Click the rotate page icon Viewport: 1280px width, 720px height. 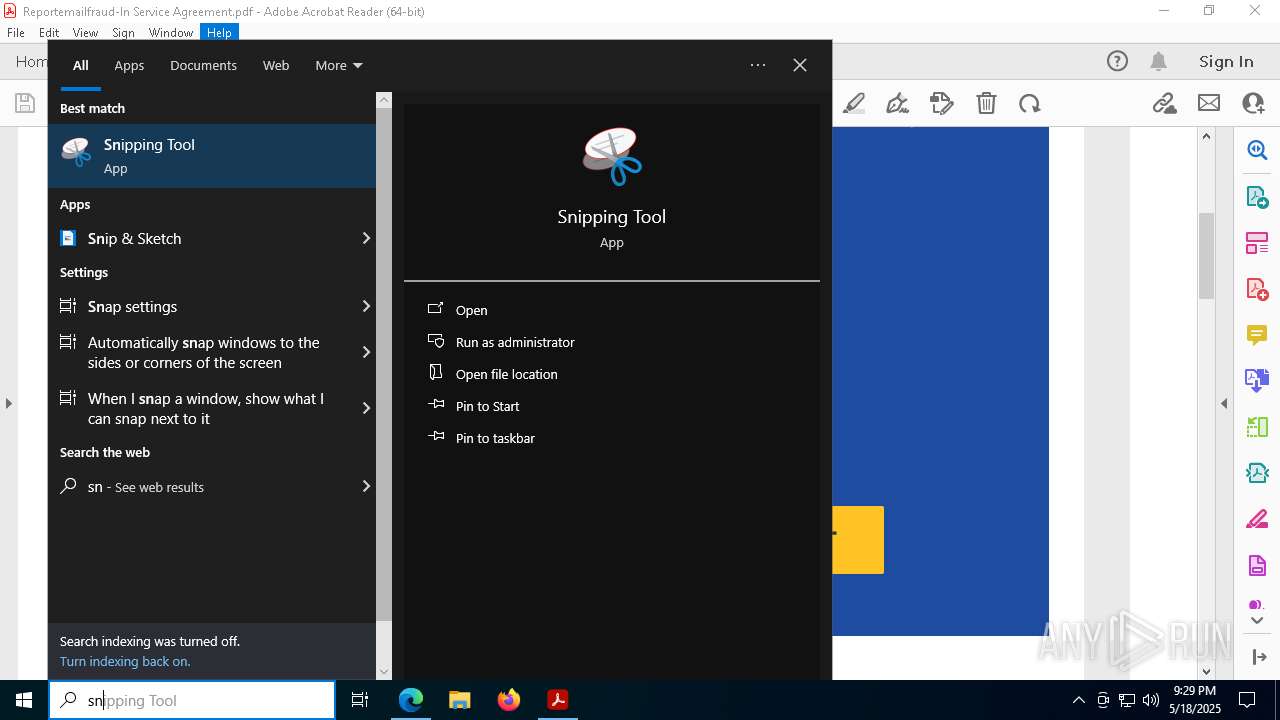[1030, 103]
